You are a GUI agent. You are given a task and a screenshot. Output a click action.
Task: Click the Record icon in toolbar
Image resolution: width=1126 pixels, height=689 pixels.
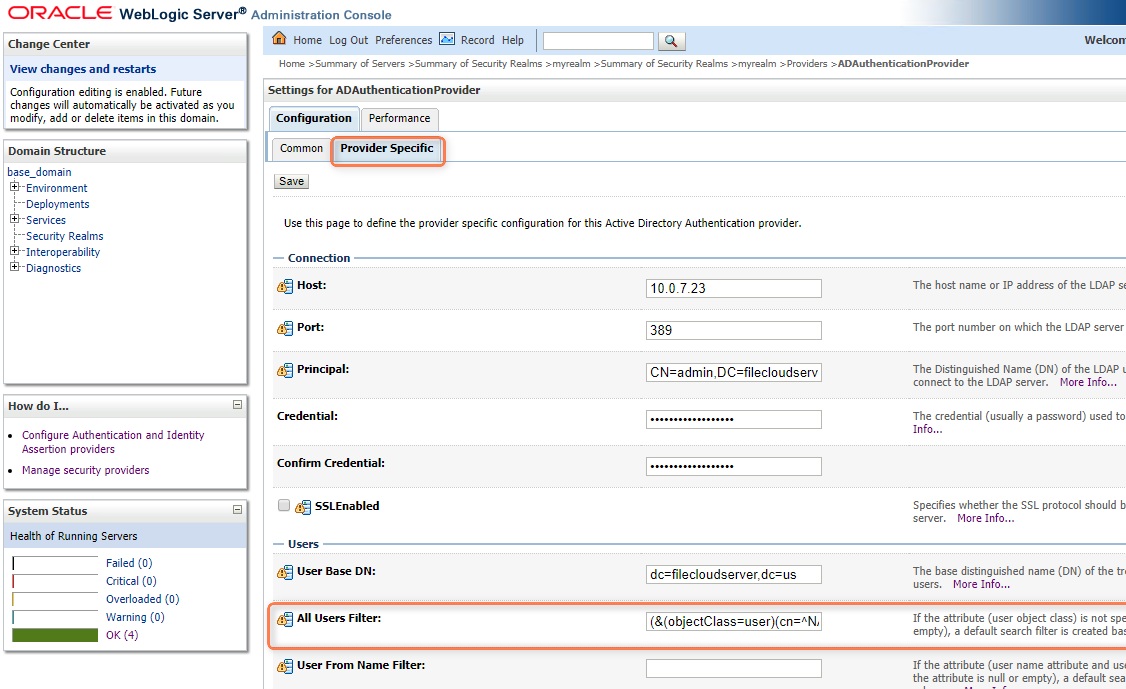tap(447, 40)
